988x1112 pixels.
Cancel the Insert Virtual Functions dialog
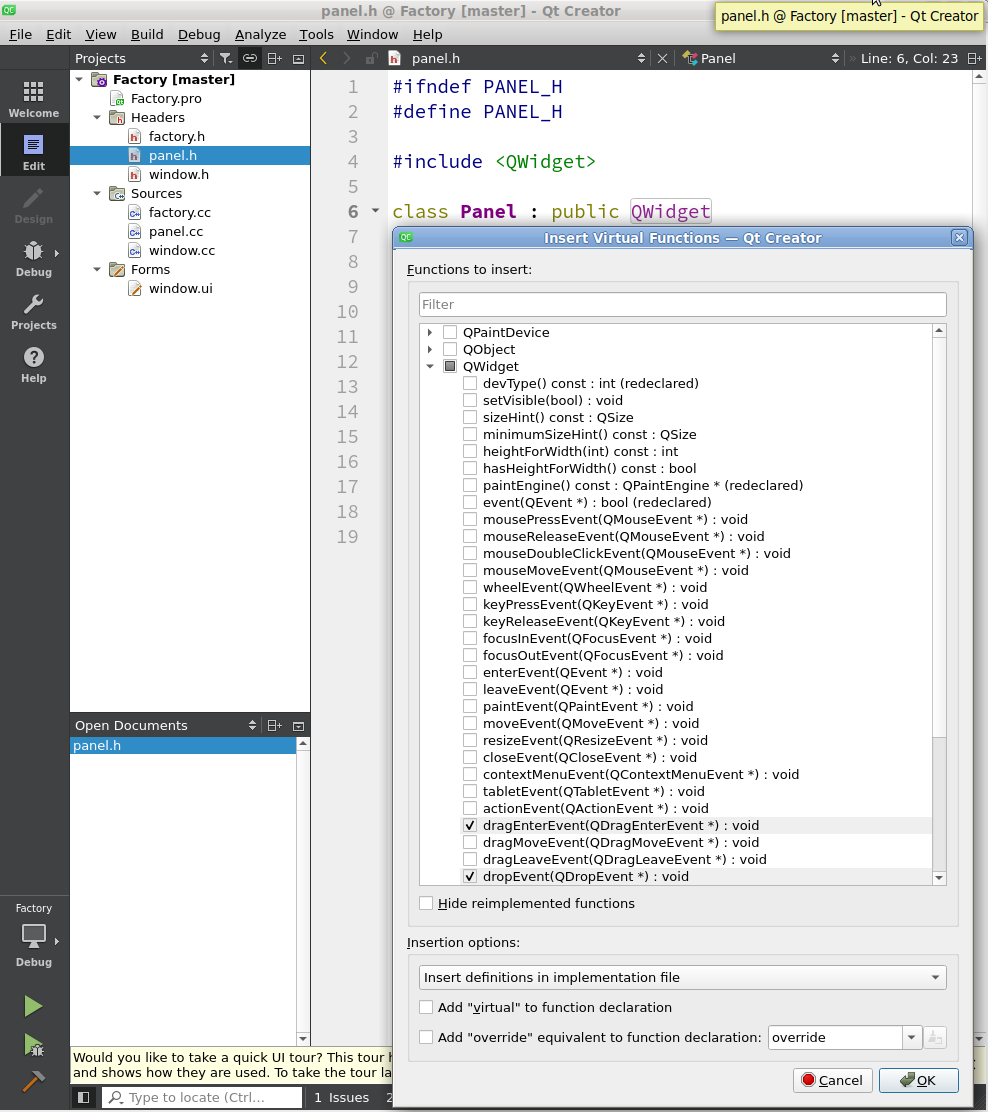pos(833,1080)
